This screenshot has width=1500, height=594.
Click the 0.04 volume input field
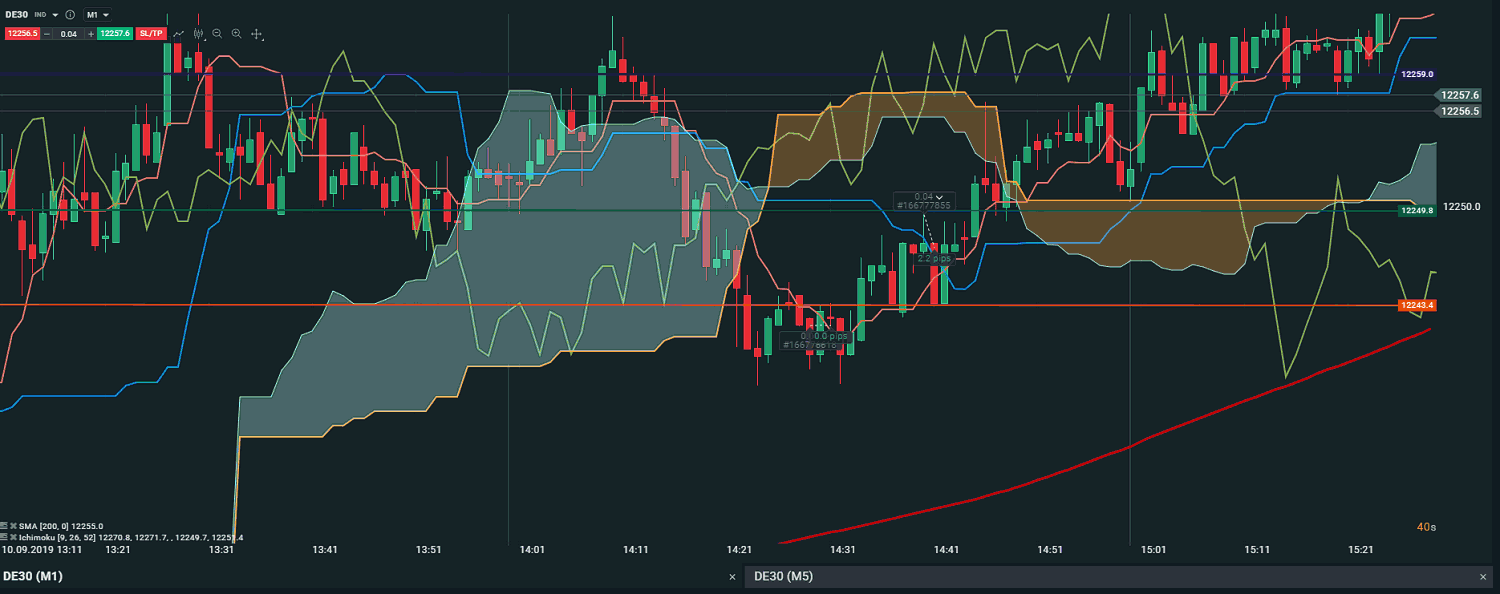click(68, 34)
